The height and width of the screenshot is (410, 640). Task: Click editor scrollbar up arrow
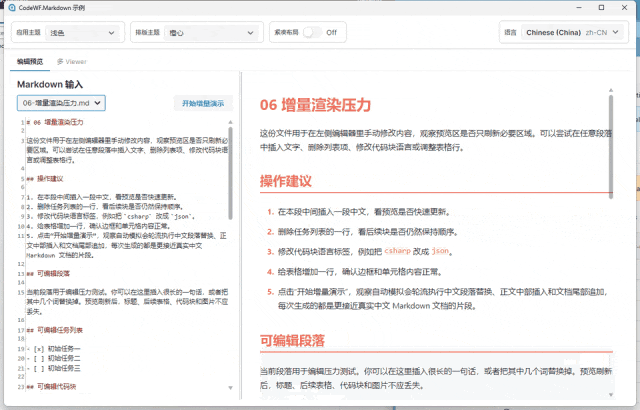[230, 122]
